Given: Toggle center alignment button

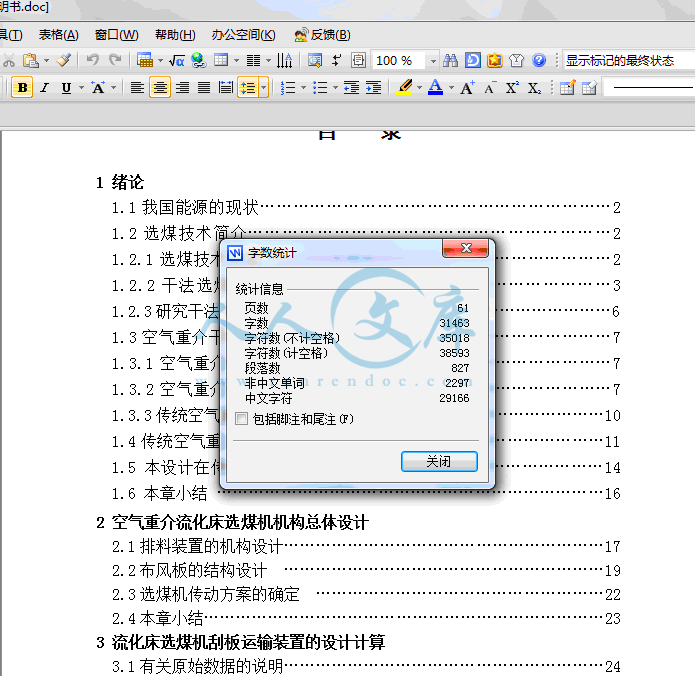Looking at the screenshot, I should (160, 88).
